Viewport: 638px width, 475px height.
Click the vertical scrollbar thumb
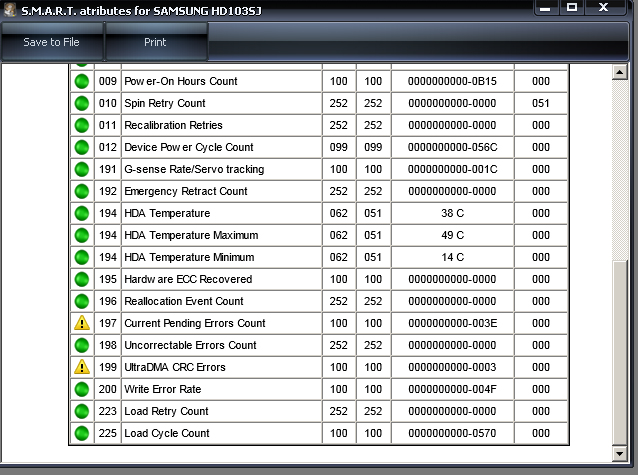pyautogui.click(x=620, y=353)
